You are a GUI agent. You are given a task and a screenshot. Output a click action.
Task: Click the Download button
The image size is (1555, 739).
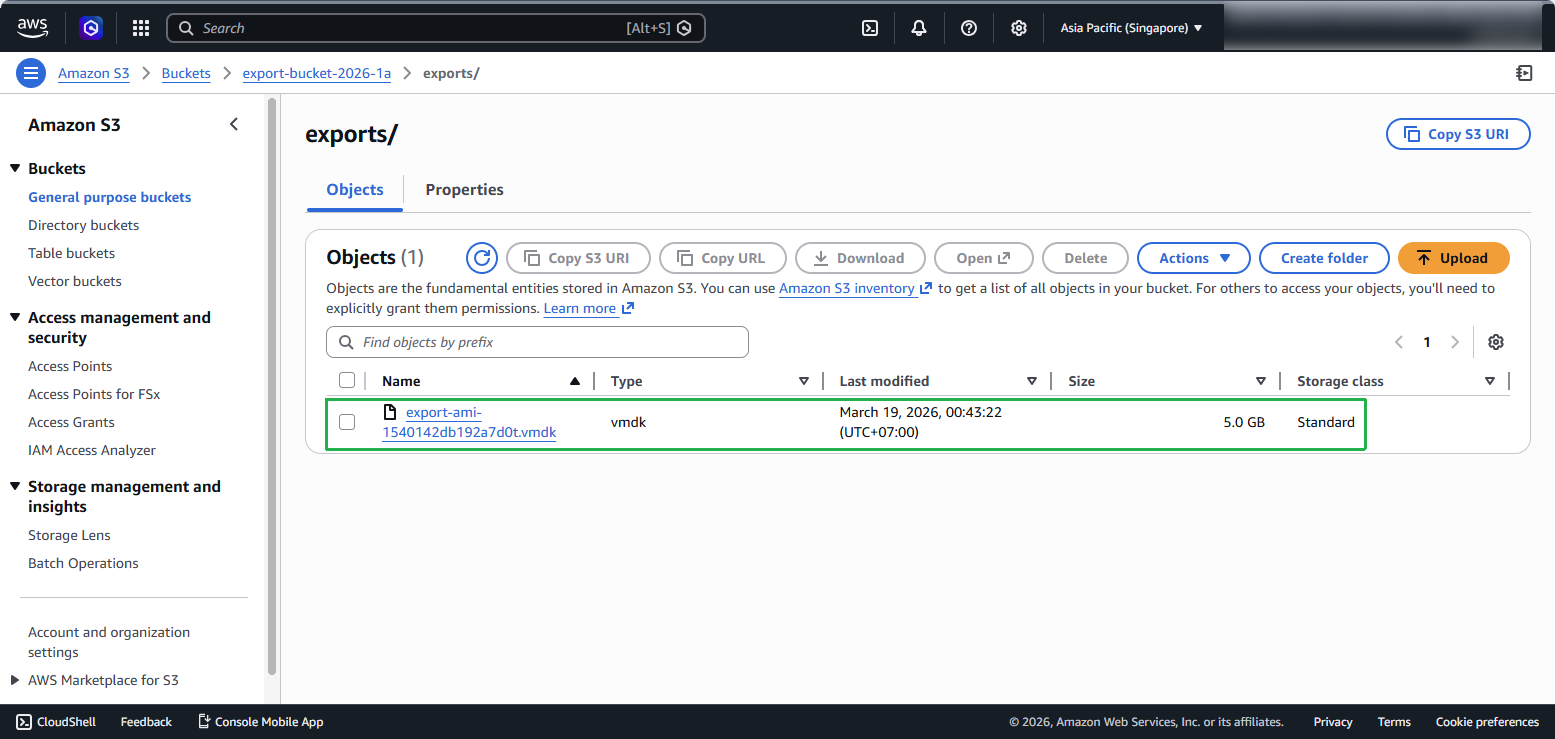(x=860, y=258)
